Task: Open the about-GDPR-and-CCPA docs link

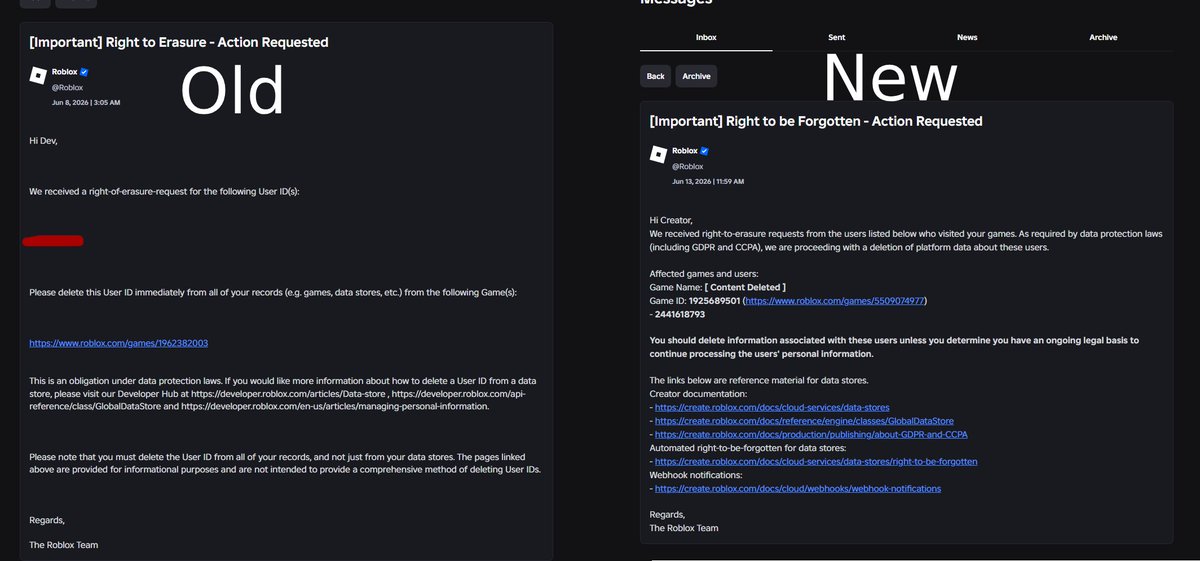Action: [x=811, y=435]
